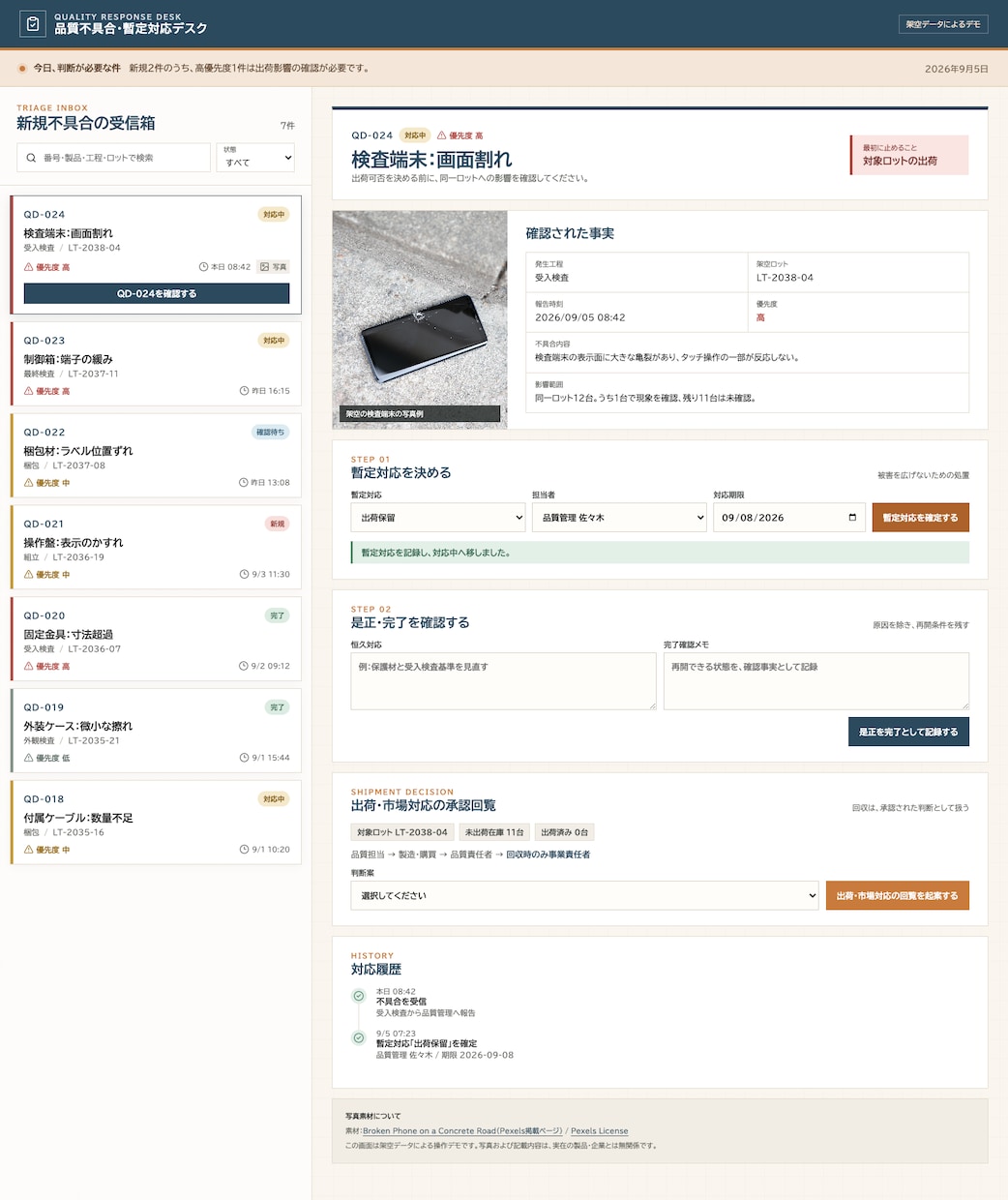Click the 対応中 badge in detail header

coord(415,135)
